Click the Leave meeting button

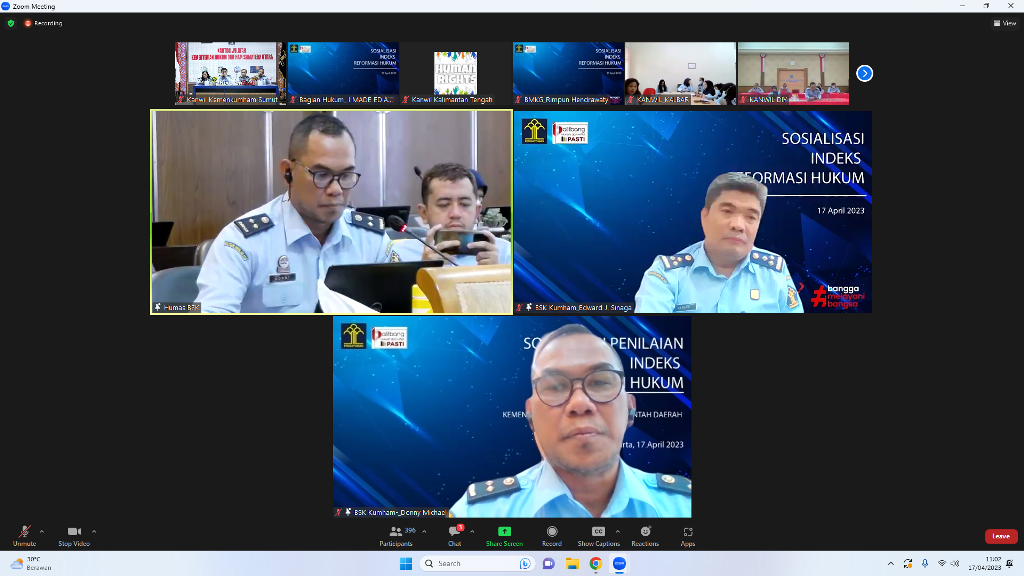1000,536
